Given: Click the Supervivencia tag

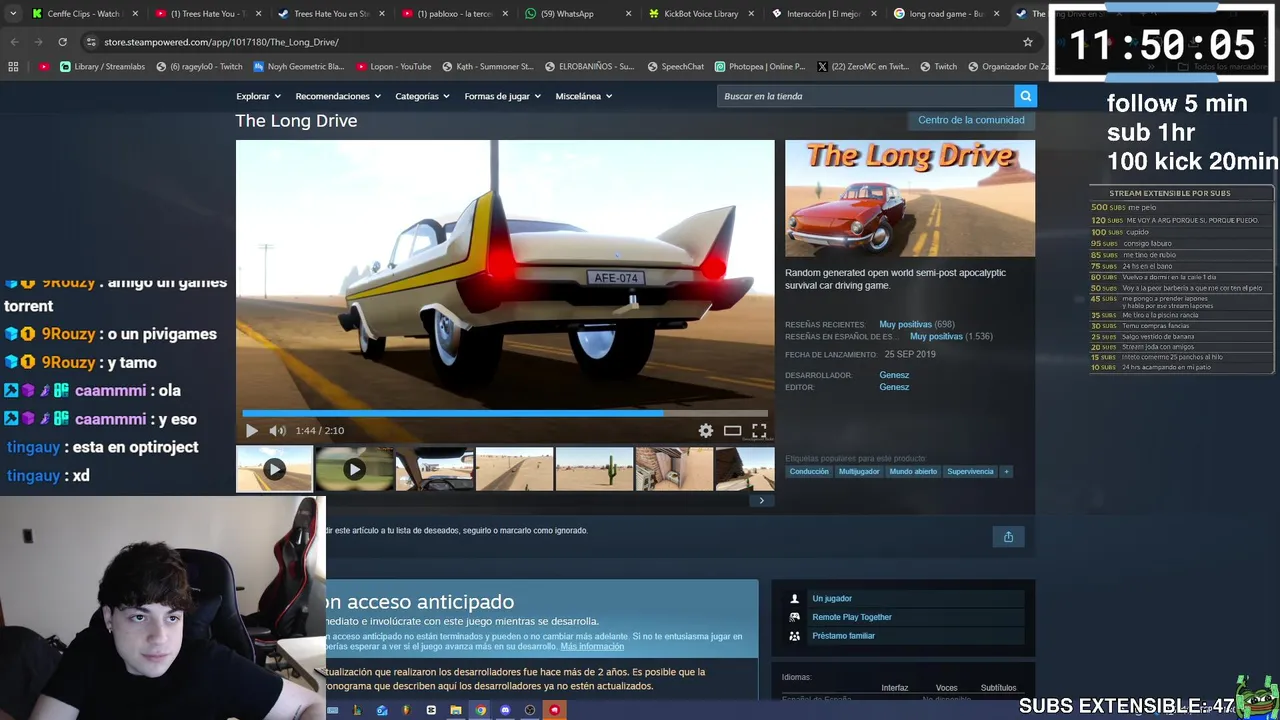Looking at the screenshot, I should 970,472.
